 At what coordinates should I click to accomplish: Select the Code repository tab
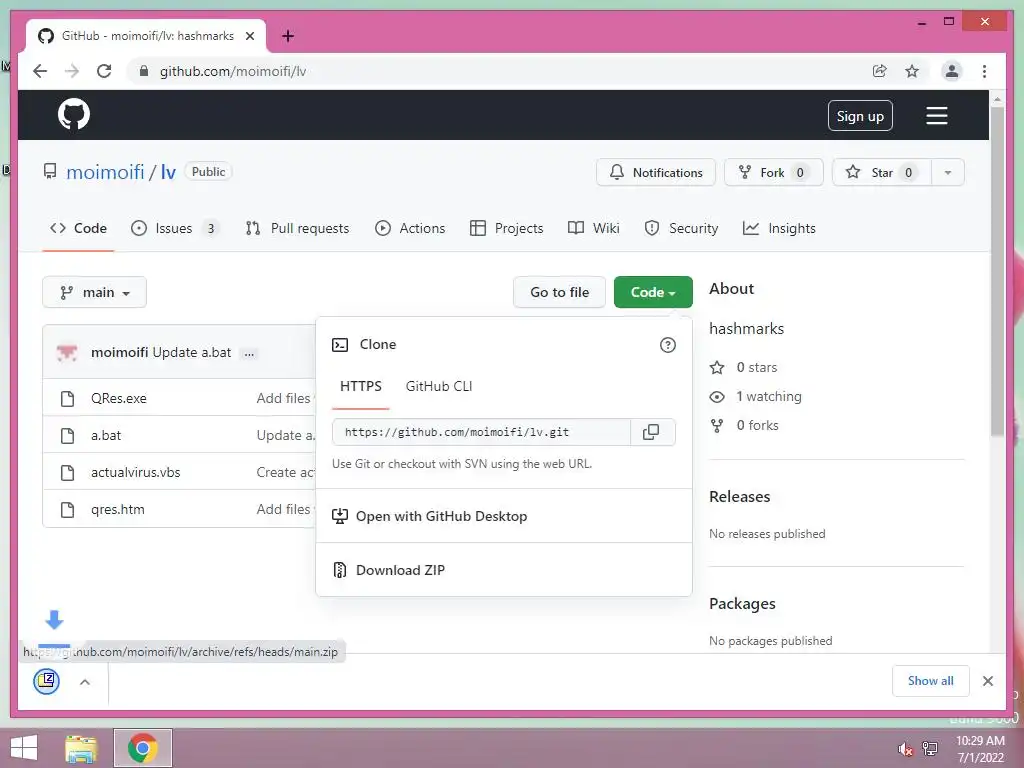(x=78, y=229)
